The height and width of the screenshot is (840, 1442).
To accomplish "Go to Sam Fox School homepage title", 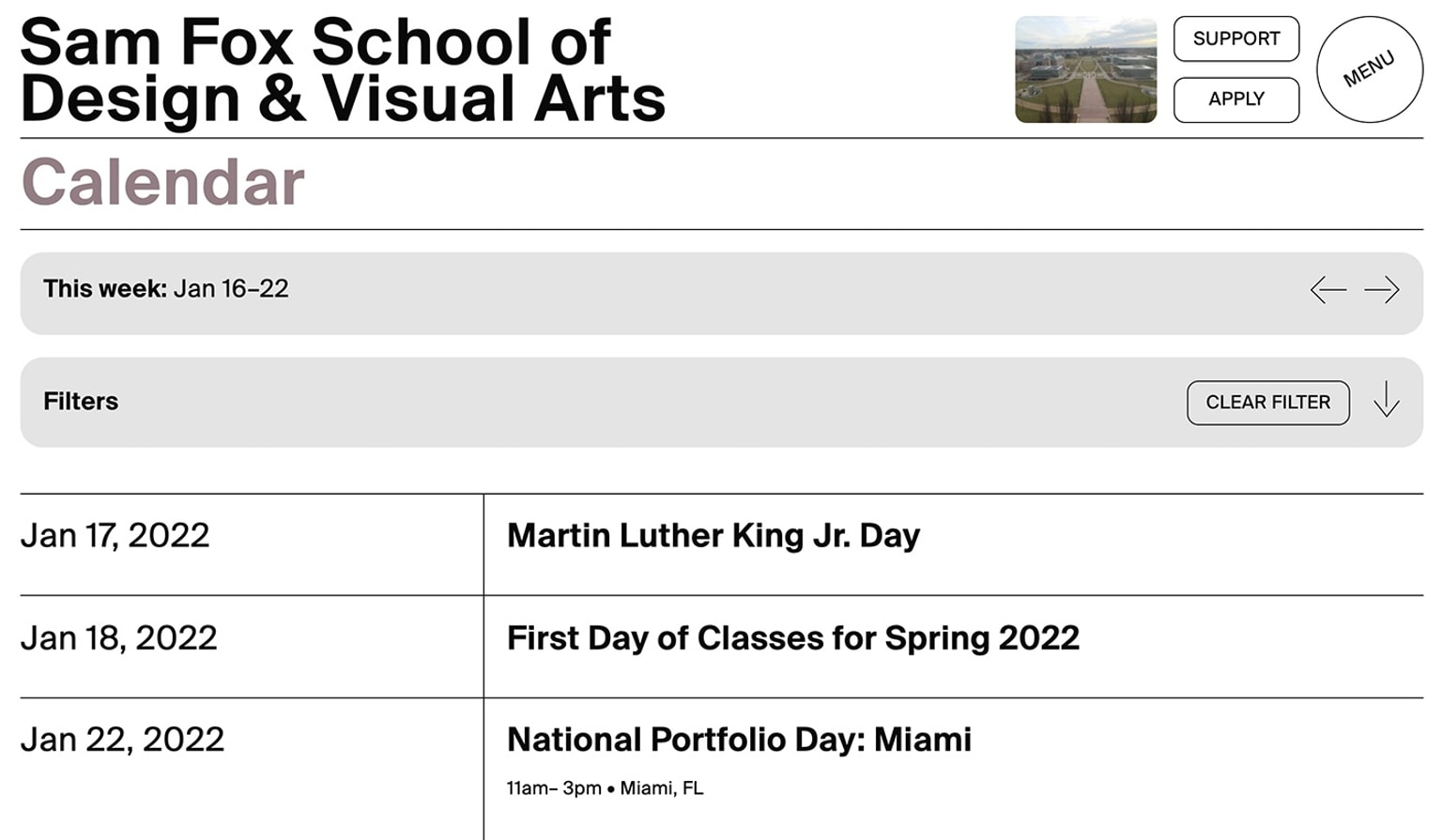I will (343, 70).
